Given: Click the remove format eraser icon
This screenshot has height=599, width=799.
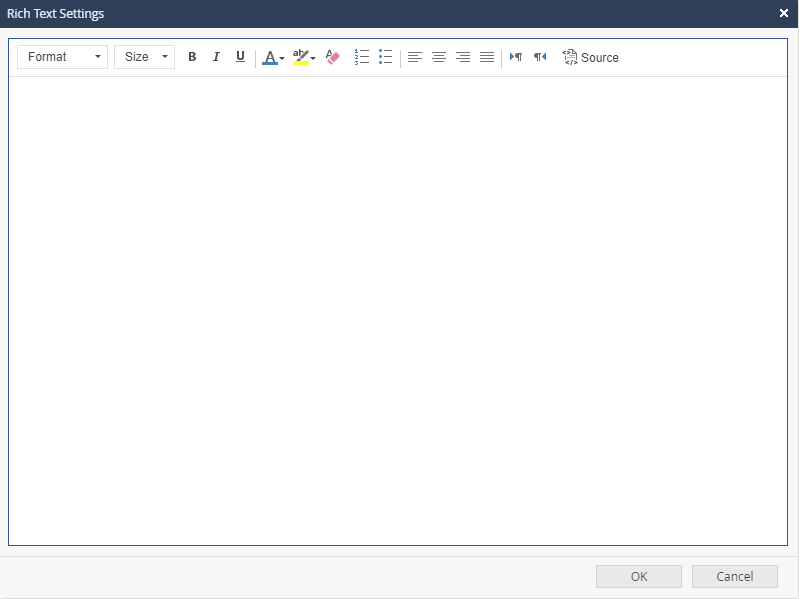Looking at the screenshot, I should point(332,57).
